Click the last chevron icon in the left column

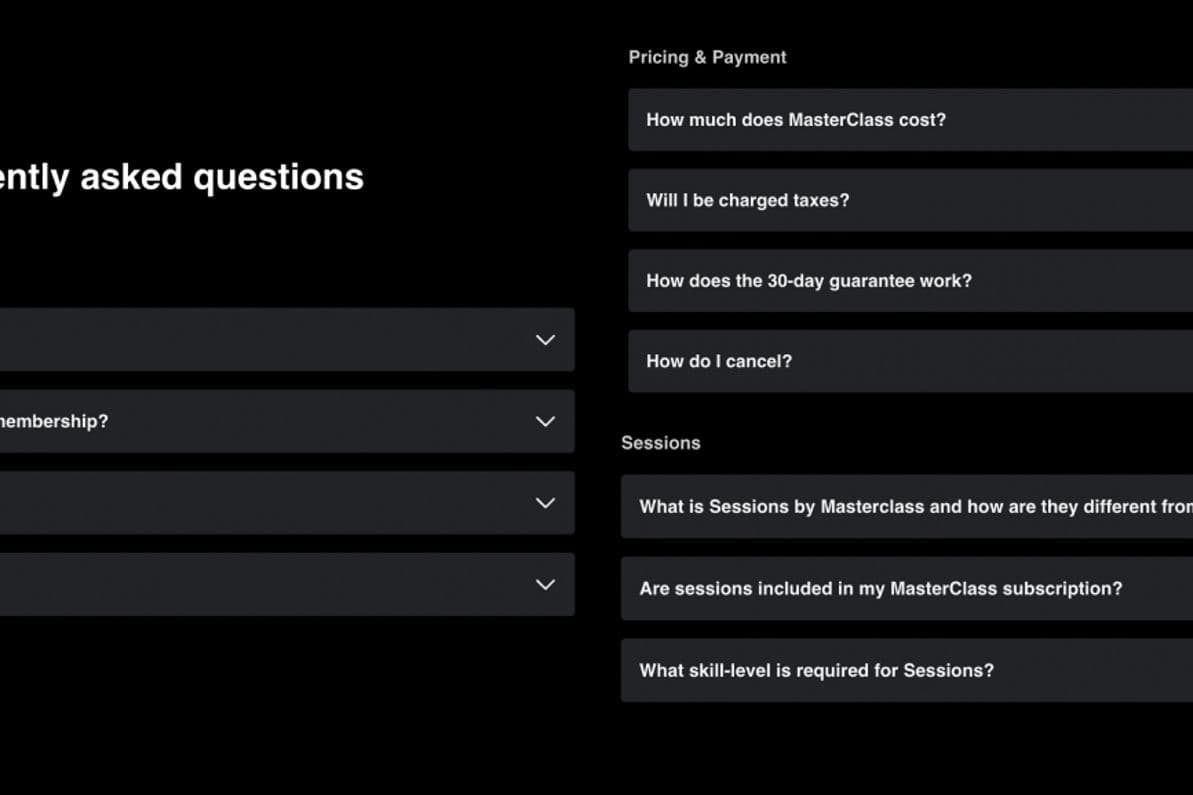(545, 584)
